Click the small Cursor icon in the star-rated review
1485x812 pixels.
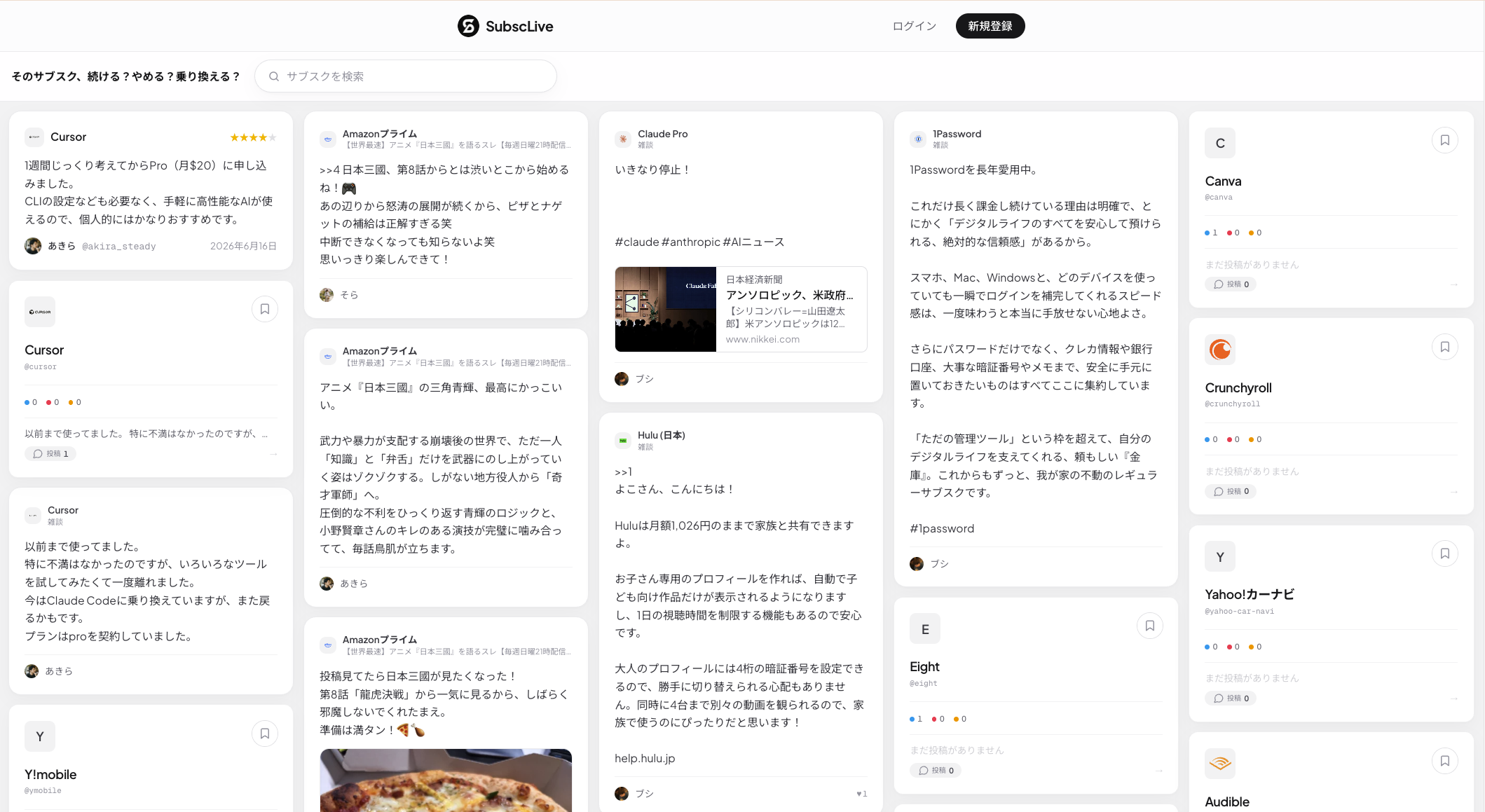[x=34, y=137]
